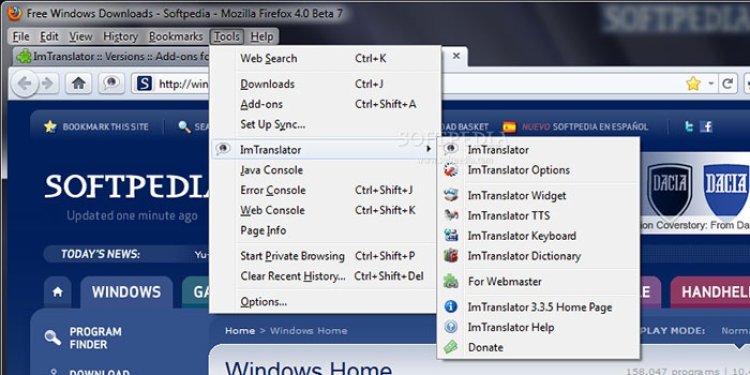Click ImTranslator Widget icon
The image size is (750, 375).
click(x=451, y=195)
